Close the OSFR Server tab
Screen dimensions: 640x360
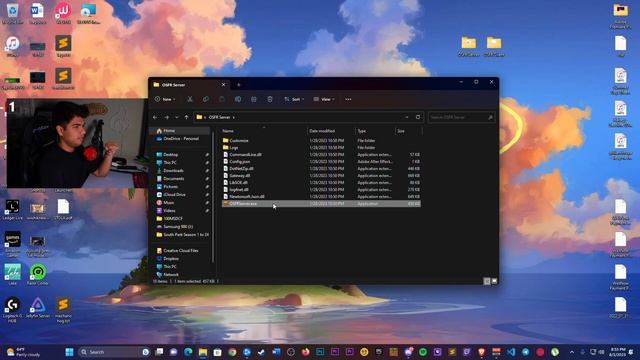(x=223, y=85)
